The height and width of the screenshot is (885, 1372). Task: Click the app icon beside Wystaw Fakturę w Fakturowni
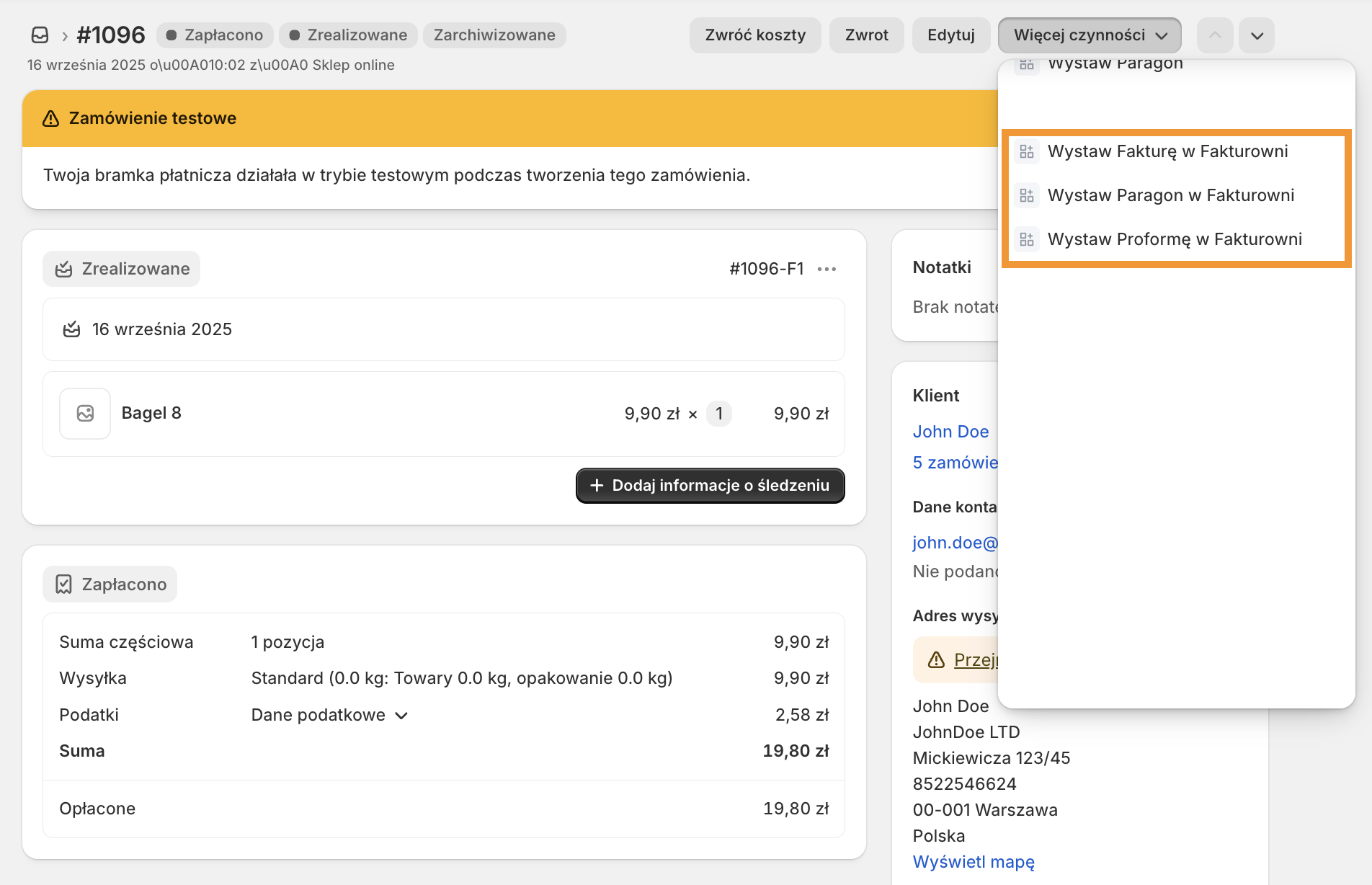pos(1027,151)
